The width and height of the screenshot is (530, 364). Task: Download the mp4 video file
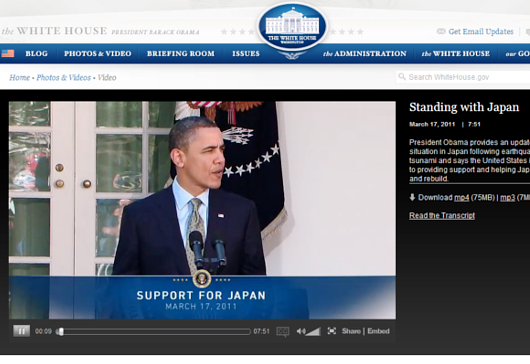(461, 197)
